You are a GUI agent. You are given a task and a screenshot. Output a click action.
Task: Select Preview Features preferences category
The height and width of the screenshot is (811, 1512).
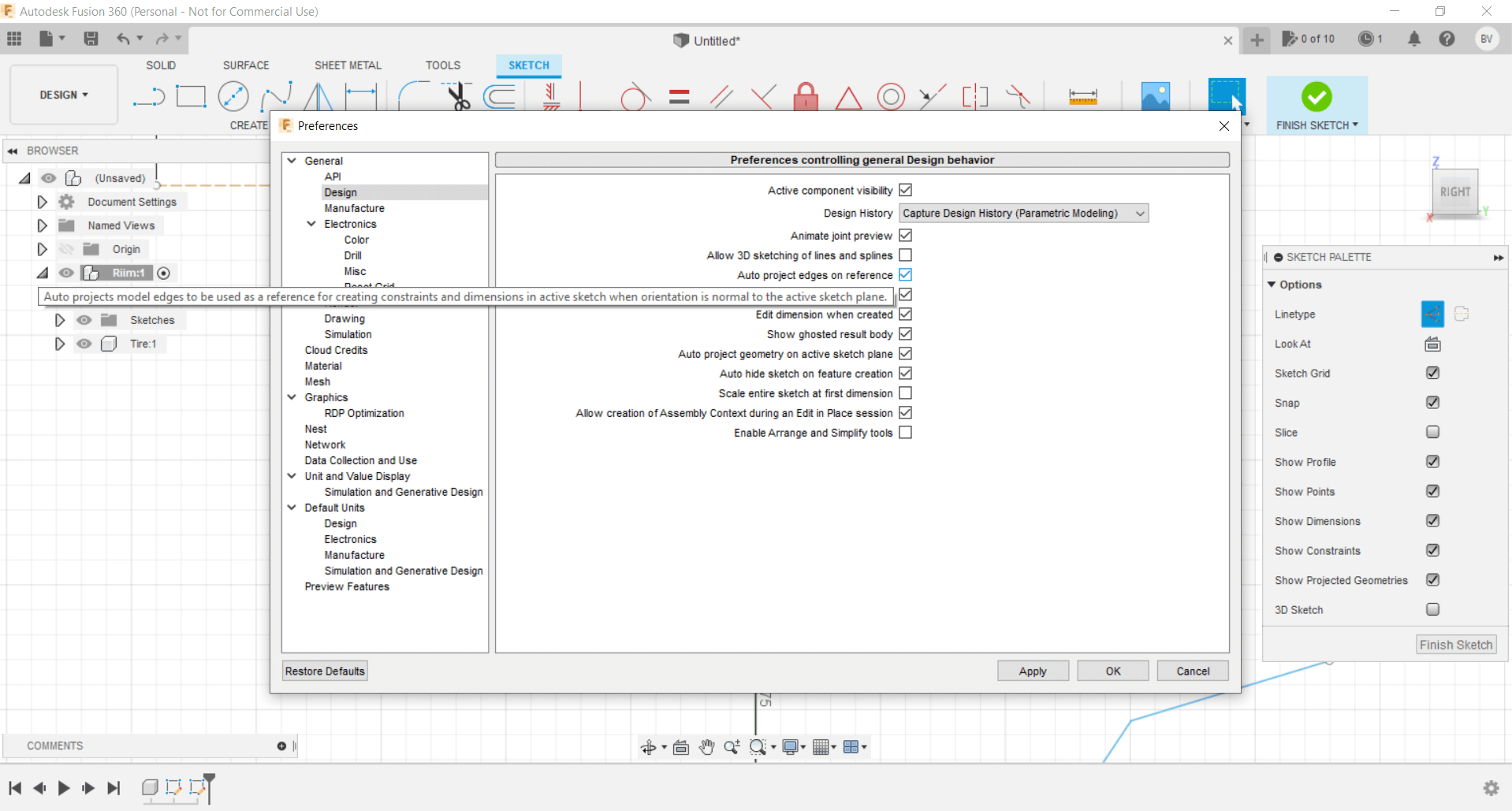point(347,586)
